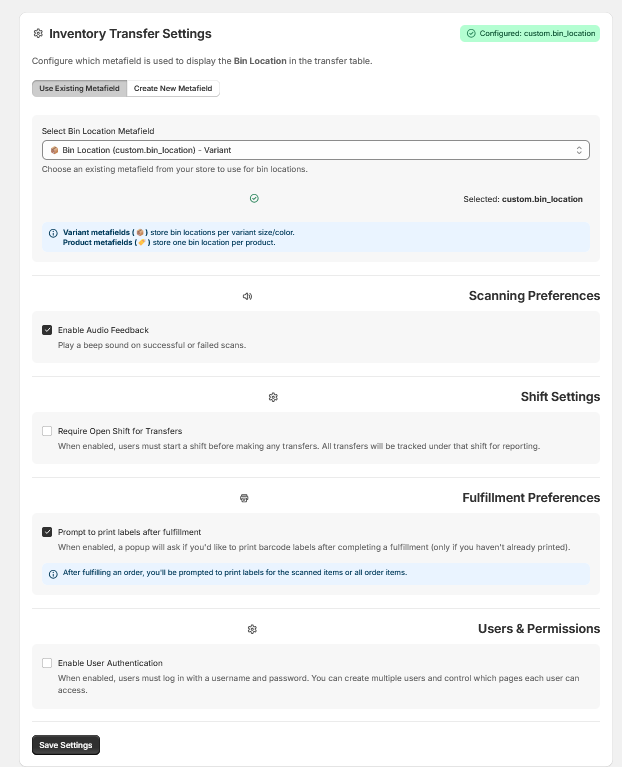Click the gear icon next to Shift Settings
This screenshot has width=622, height=767.
tap(273, 397)
